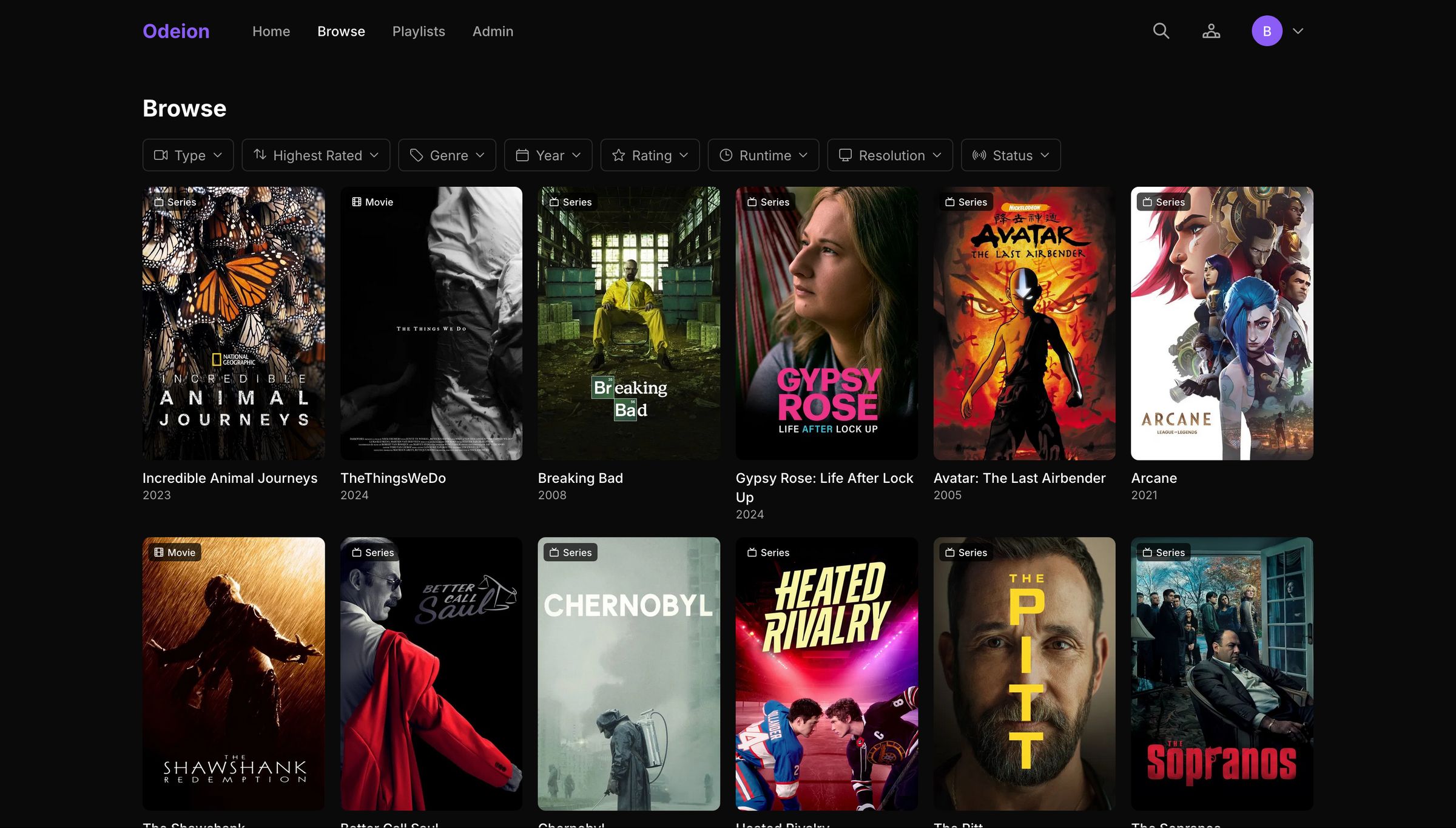The height and width of the screenshot is (828, 1456).
Task: Click the Breaking Bad title text
Action: 581,478
